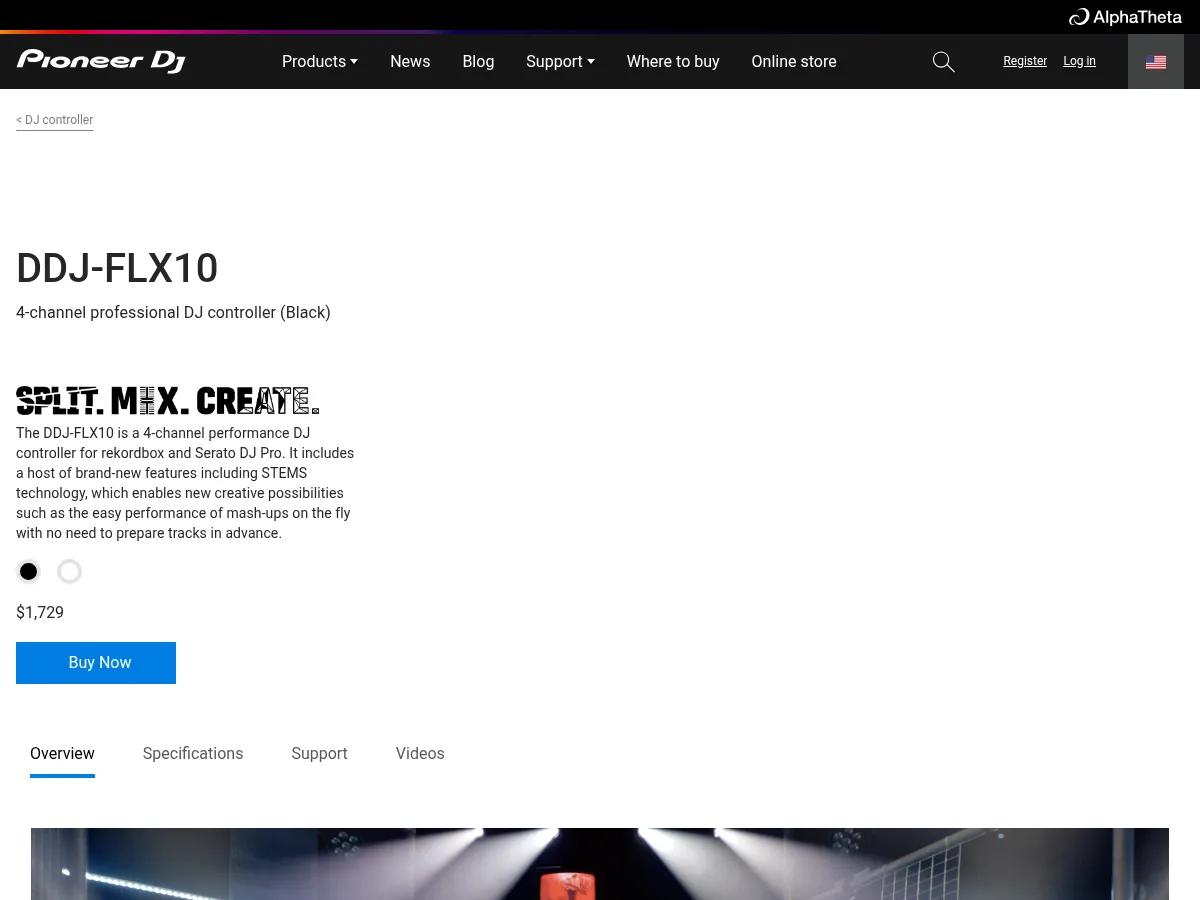Open the Blog menu item
The height and width of the screenshot is (900, 1200).
pyautogui.click(x=478, y=61)
